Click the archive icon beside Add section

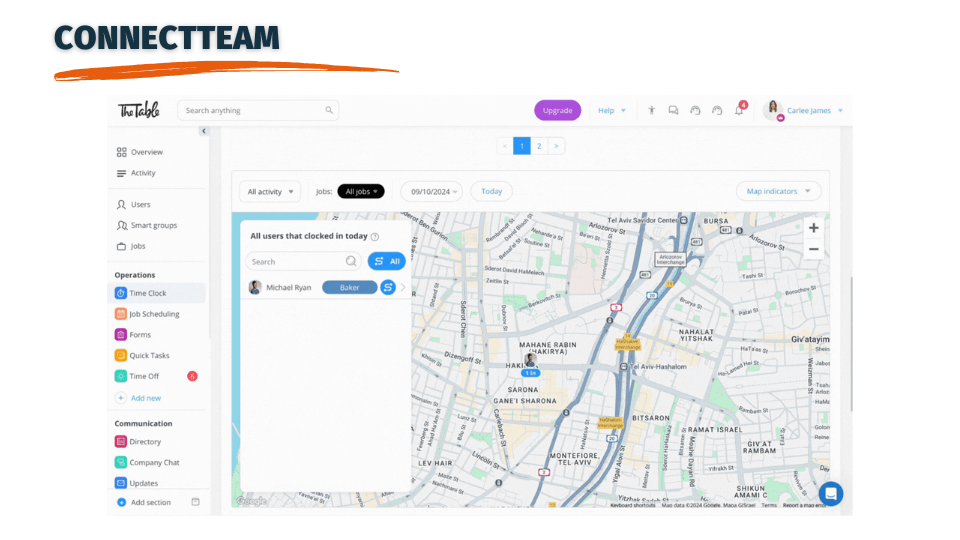(x=195, y=502)
